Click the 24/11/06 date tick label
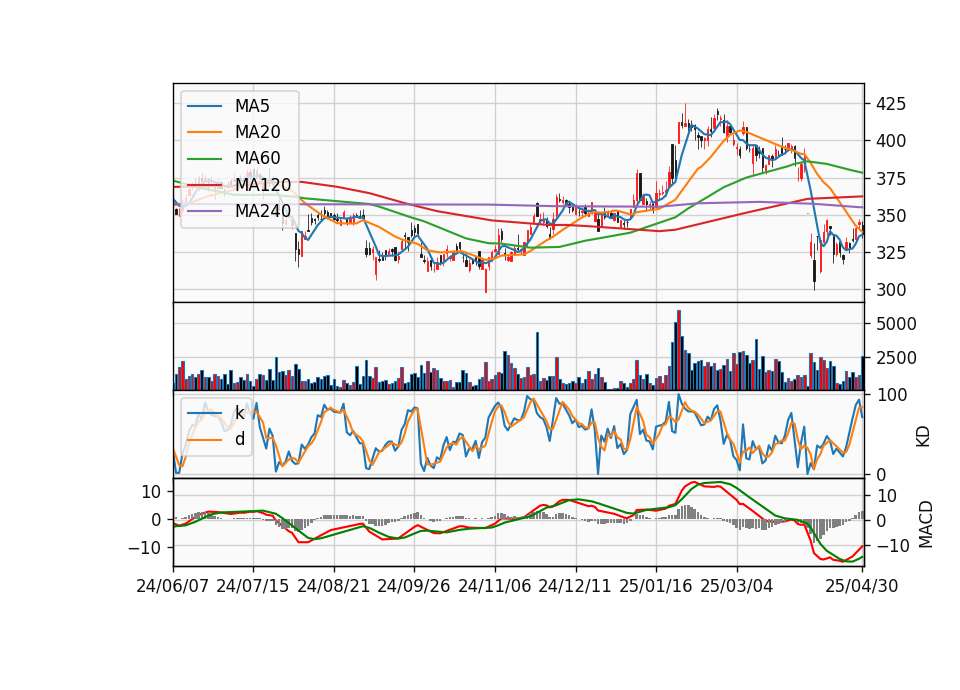This screenshot has width=960, height=690. click(495, 586)
